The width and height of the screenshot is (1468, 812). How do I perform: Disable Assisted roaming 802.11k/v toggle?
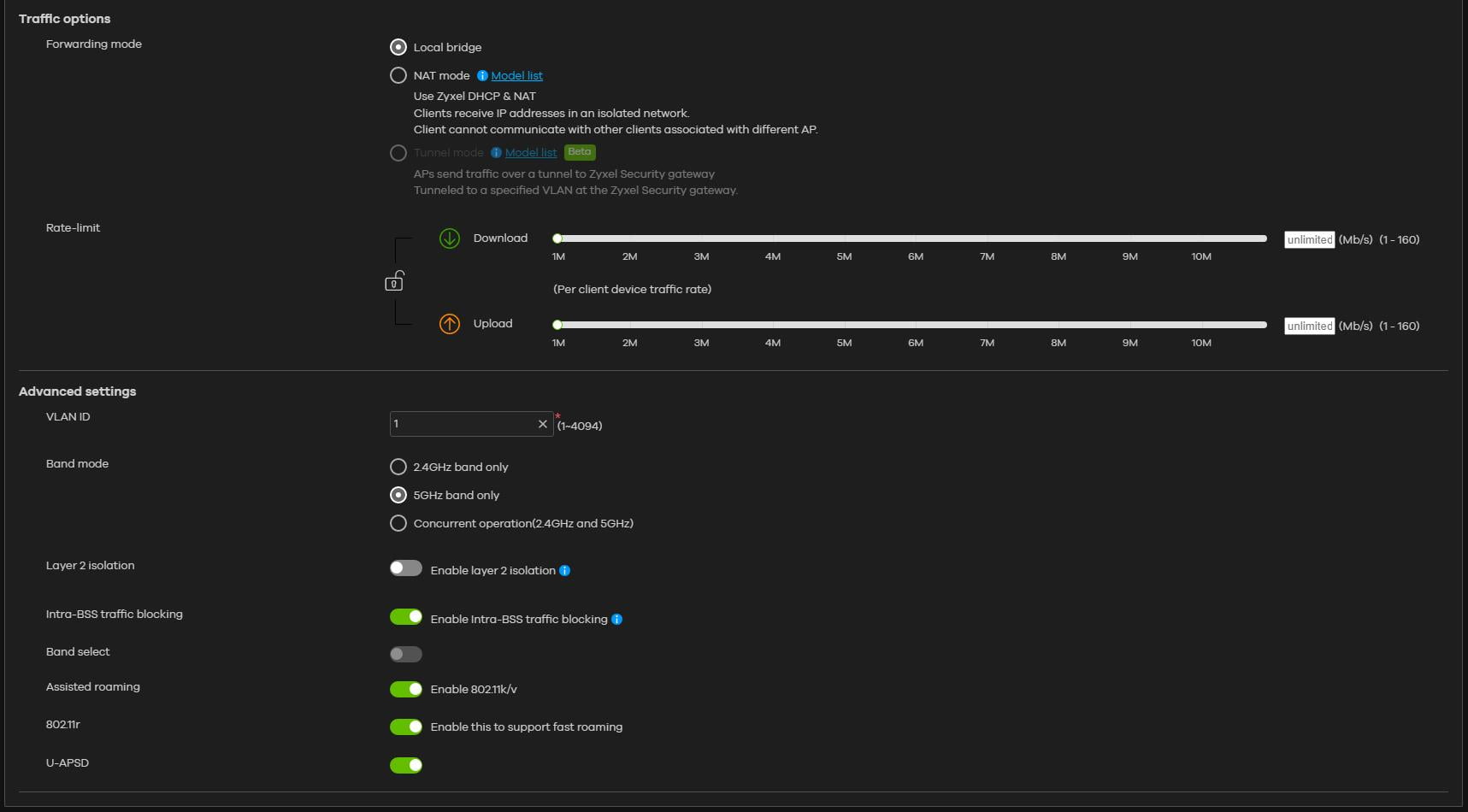click(x=406, y=689)
